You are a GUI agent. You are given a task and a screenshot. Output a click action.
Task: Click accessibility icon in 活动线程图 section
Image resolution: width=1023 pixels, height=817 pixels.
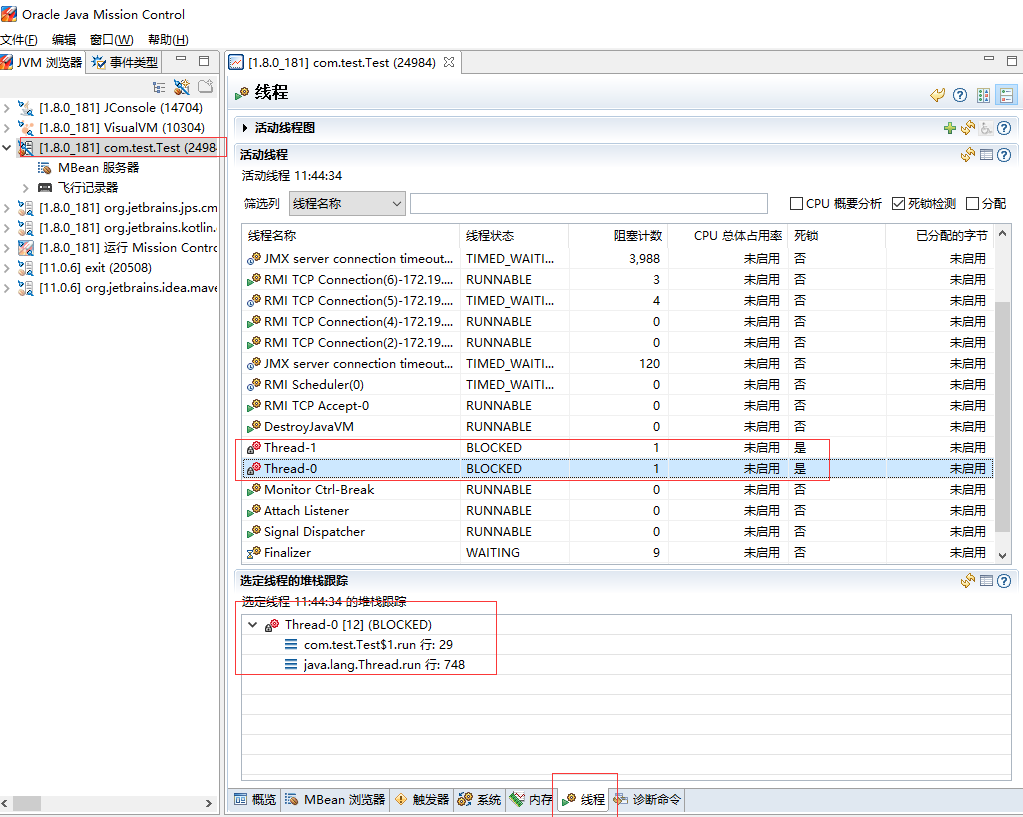(x=986, y=128)
